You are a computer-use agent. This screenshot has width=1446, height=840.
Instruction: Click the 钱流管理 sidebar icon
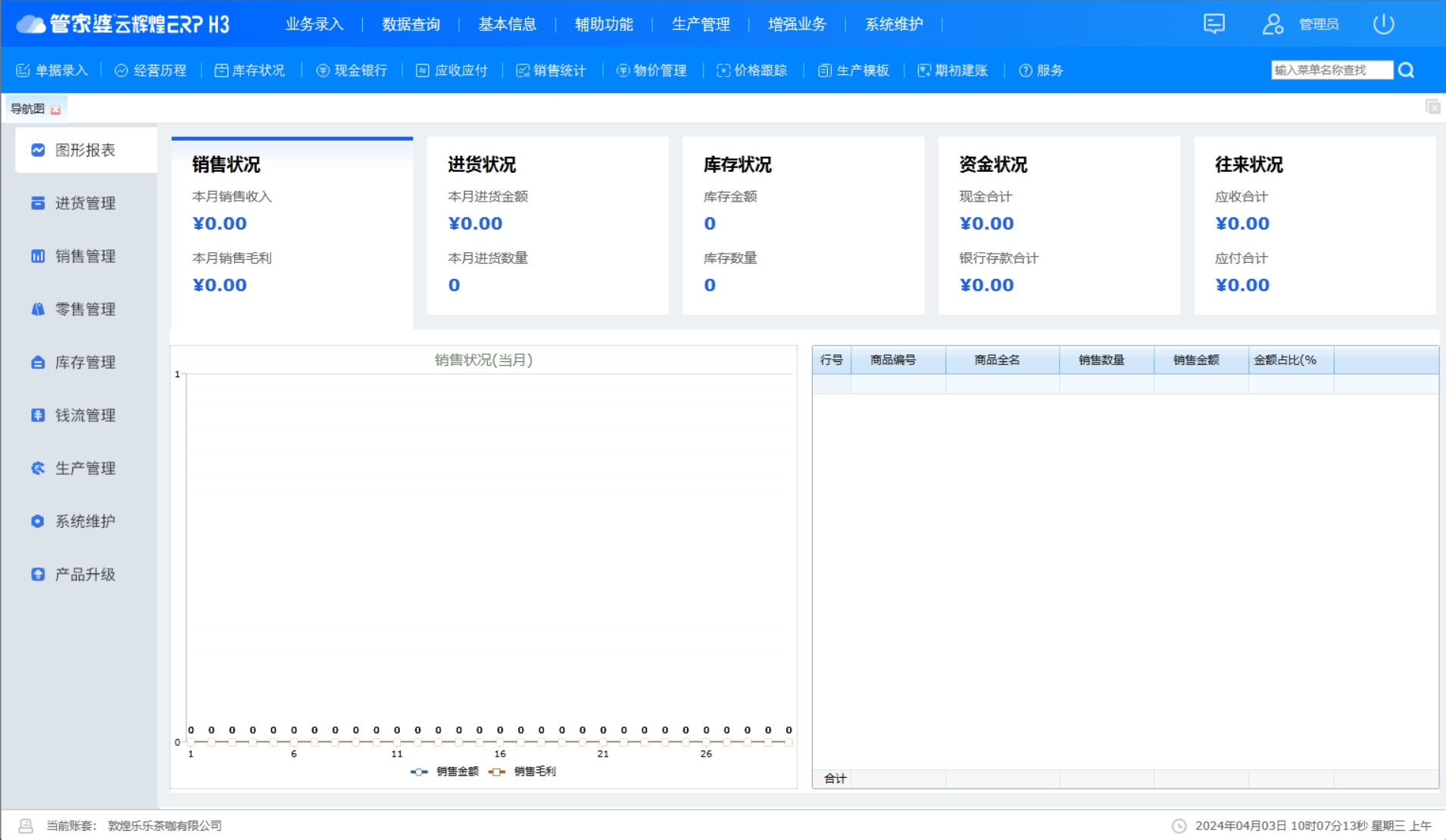tap(38, 415)
